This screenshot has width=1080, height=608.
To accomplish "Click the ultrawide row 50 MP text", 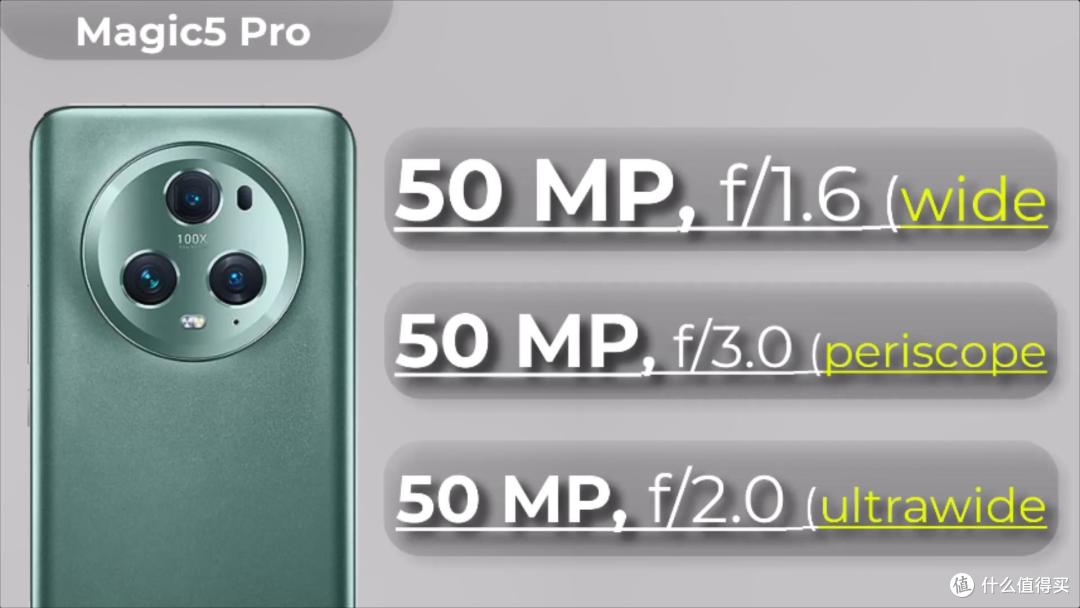I will (x=511, y=499).
